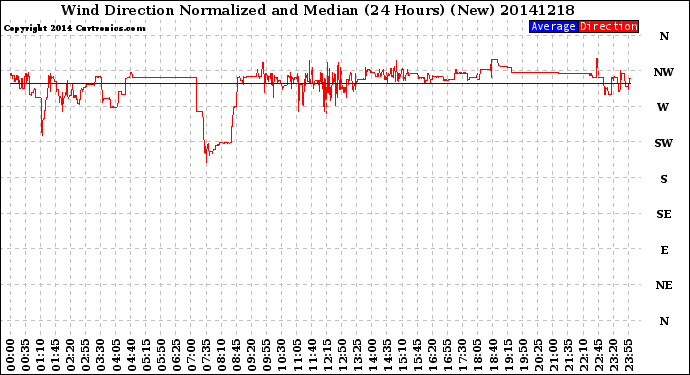This screenshot has height=375, width=690.
Task: Select the 09:20 time label
Action: pos(252,355)
